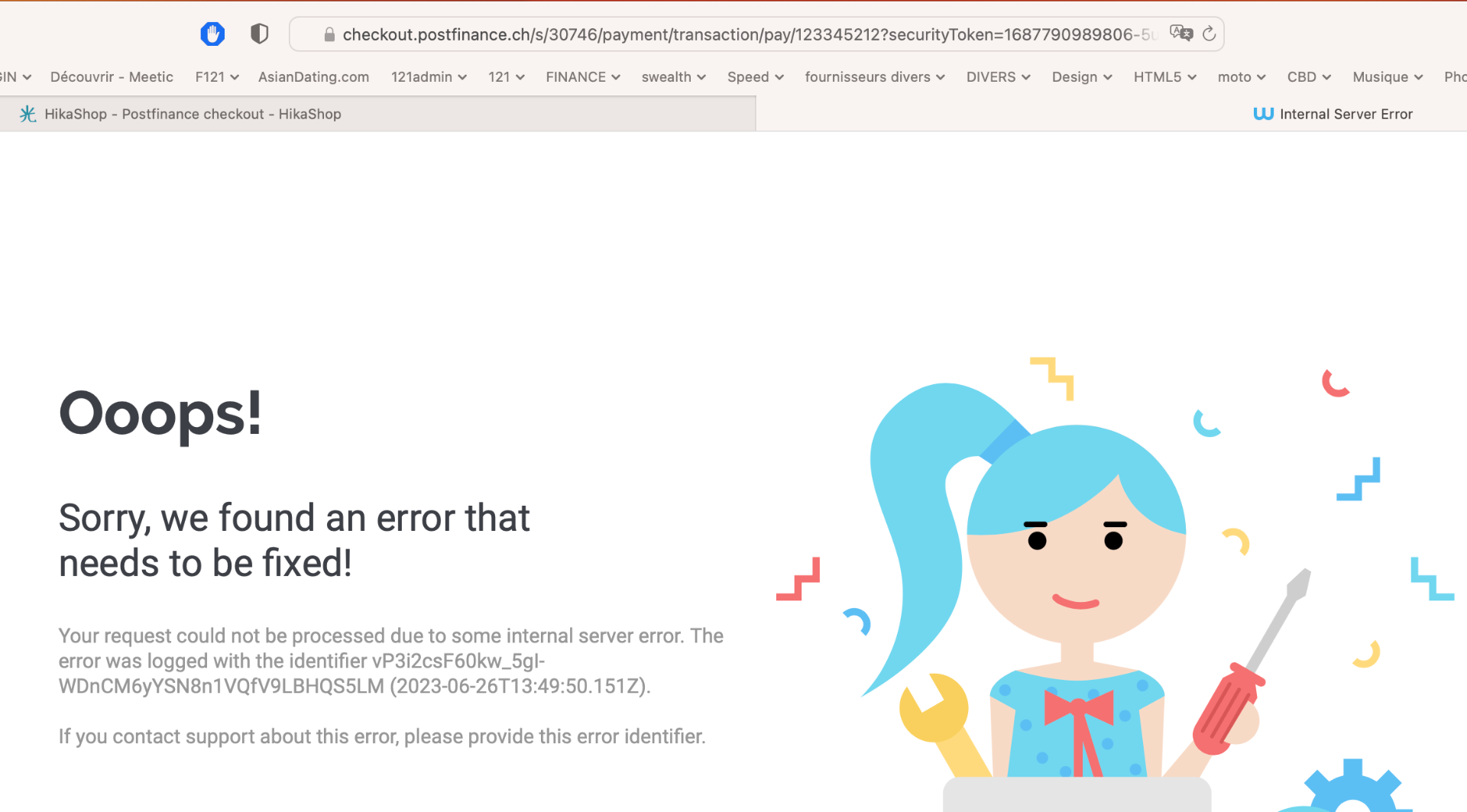Expand the 121 bookmarks folder
Viewport: 1467px width, 812px height.
[x=507, y=77]
